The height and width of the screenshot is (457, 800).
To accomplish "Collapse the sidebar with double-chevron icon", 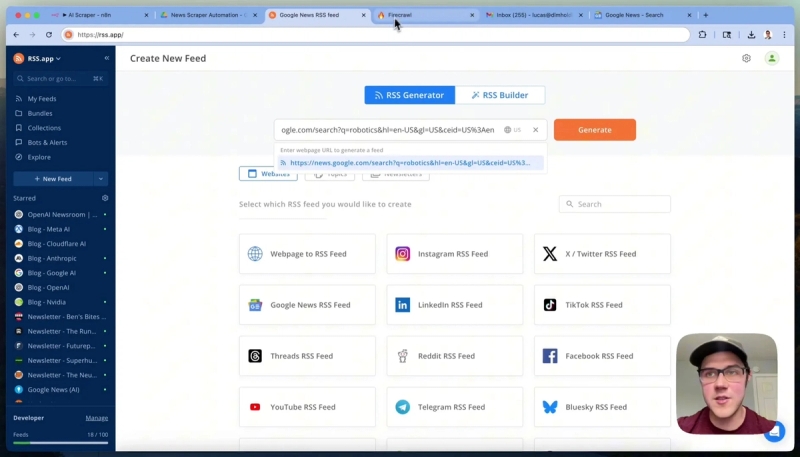I will tap(107, 58).
